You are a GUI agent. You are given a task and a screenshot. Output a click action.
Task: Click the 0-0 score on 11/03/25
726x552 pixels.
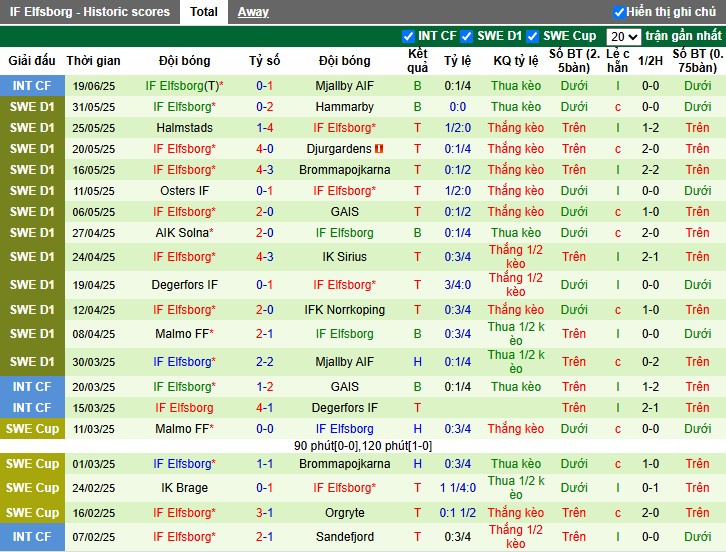(264, 429)
